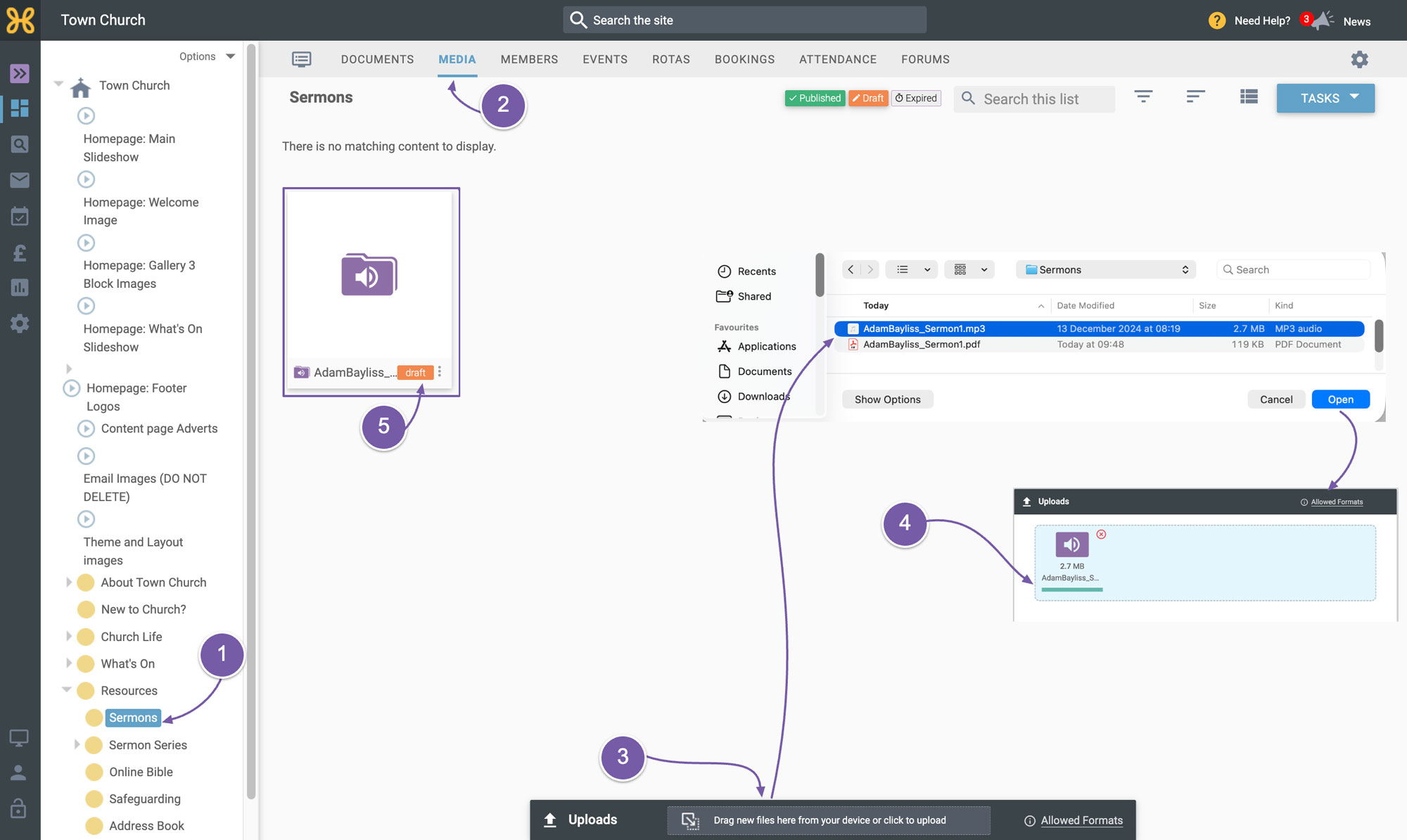
Task: Open the Options dropdown above the site tree
Action: [x=207, y=56]
